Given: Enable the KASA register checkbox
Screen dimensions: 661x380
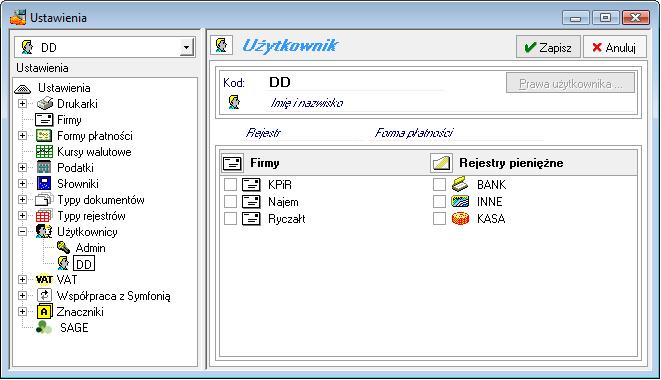Looking at the screenshot, I should (x=439, y=218).
